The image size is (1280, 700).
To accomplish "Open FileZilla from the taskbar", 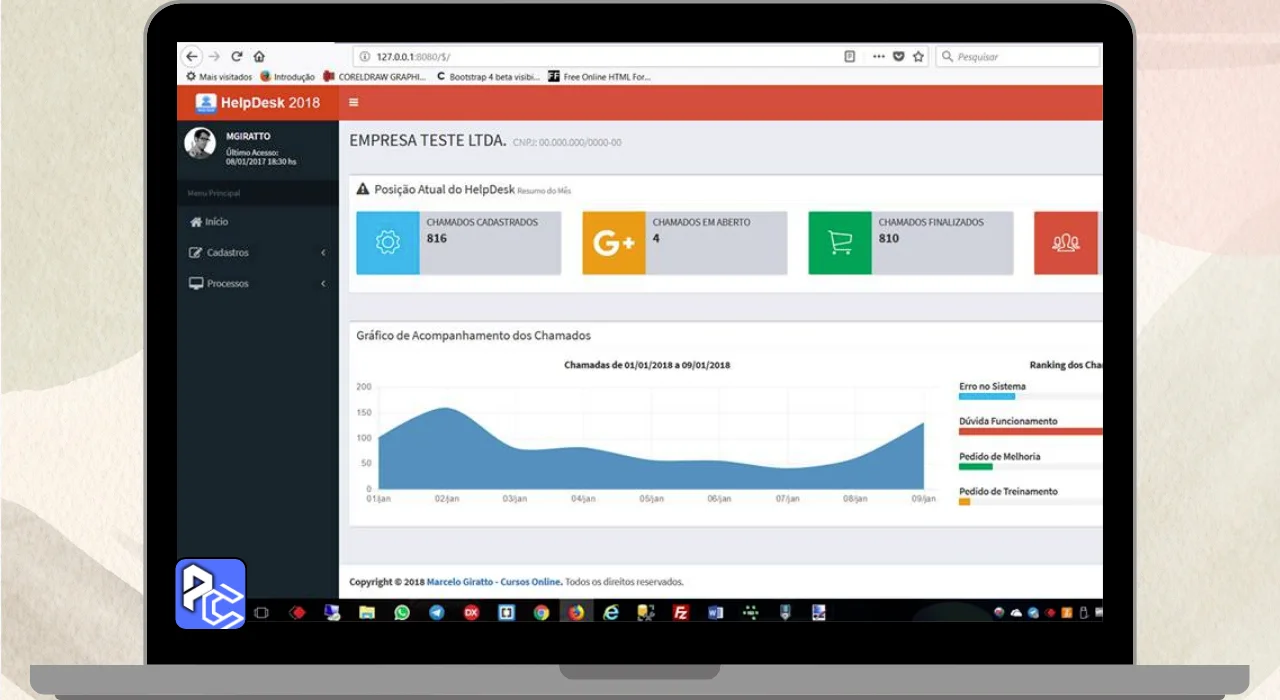I will 681,613.
